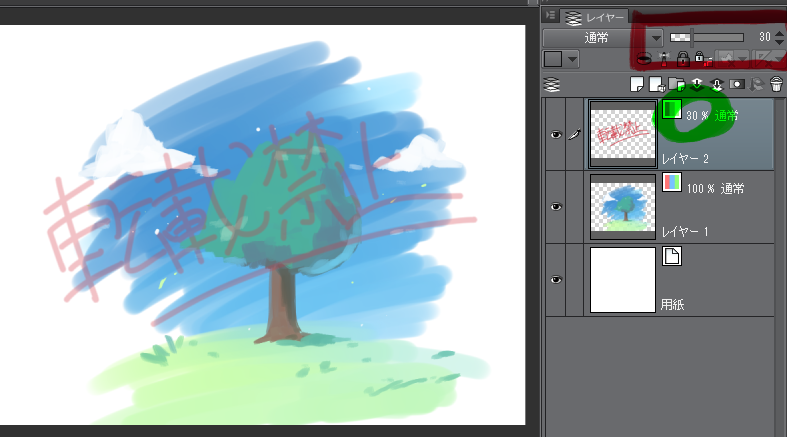Apply mask to layer
The width and height of the screenshot is (787, 437).
[756, 85]
